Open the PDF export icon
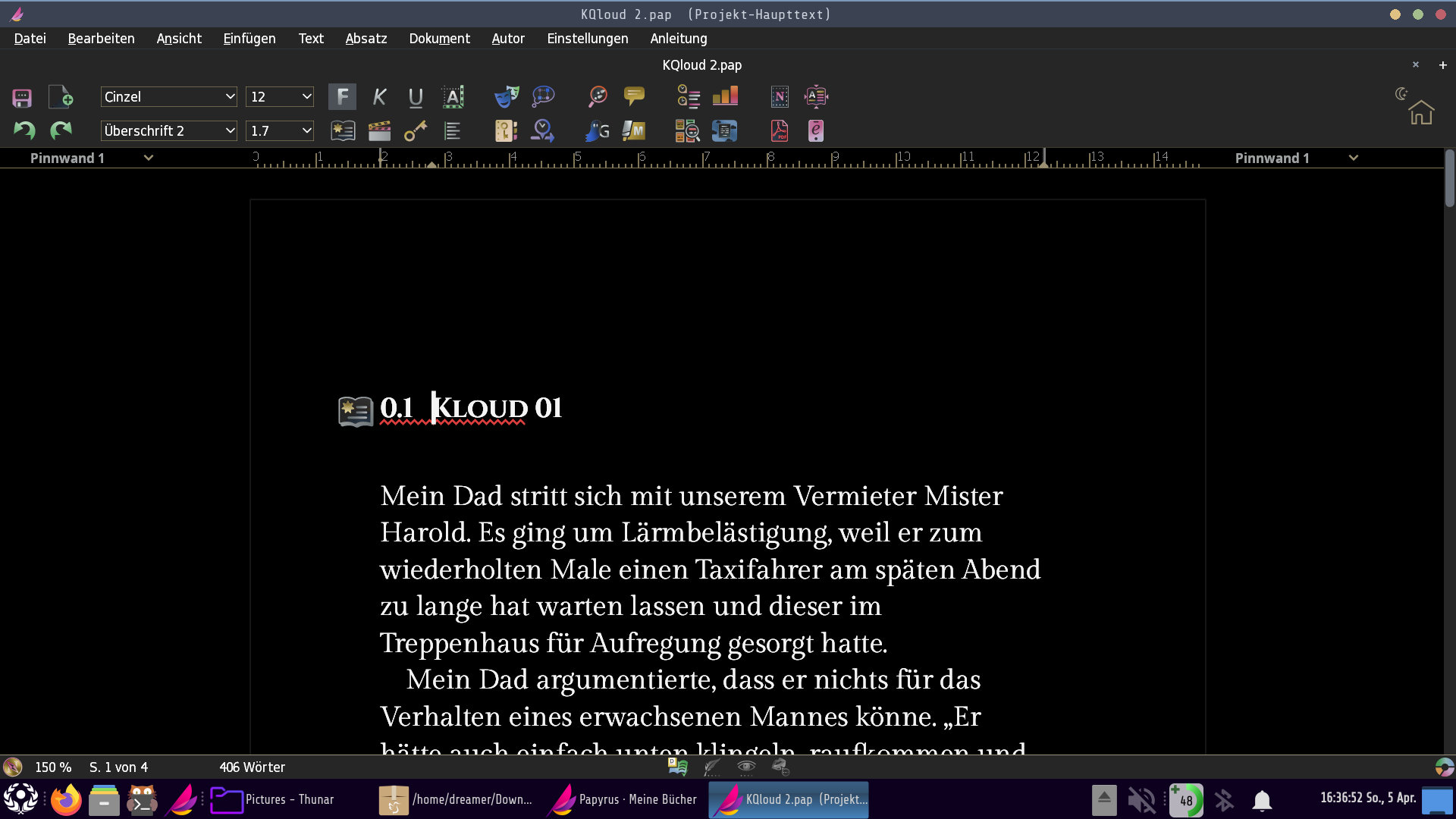 780,130
